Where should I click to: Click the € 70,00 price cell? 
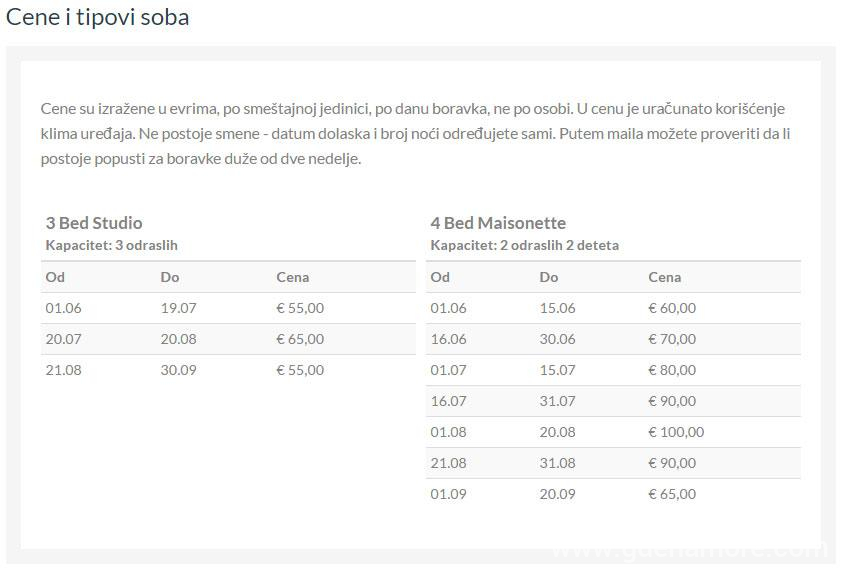(x=672, y=339)
